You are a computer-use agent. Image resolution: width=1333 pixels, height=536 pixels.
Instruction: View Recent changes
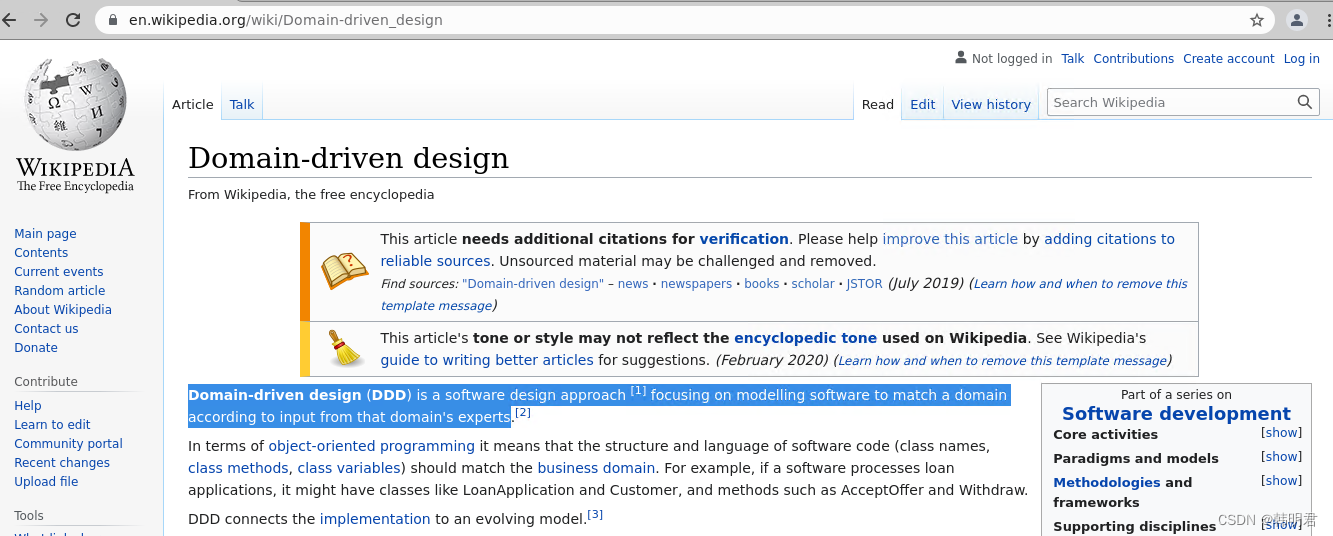[x=62, y=463]
